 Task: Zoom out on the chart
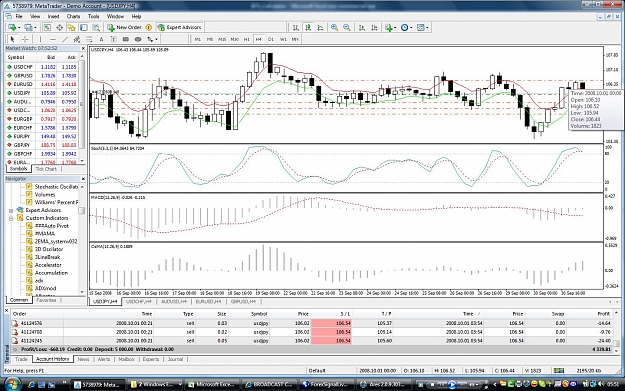tap(347, 28)
